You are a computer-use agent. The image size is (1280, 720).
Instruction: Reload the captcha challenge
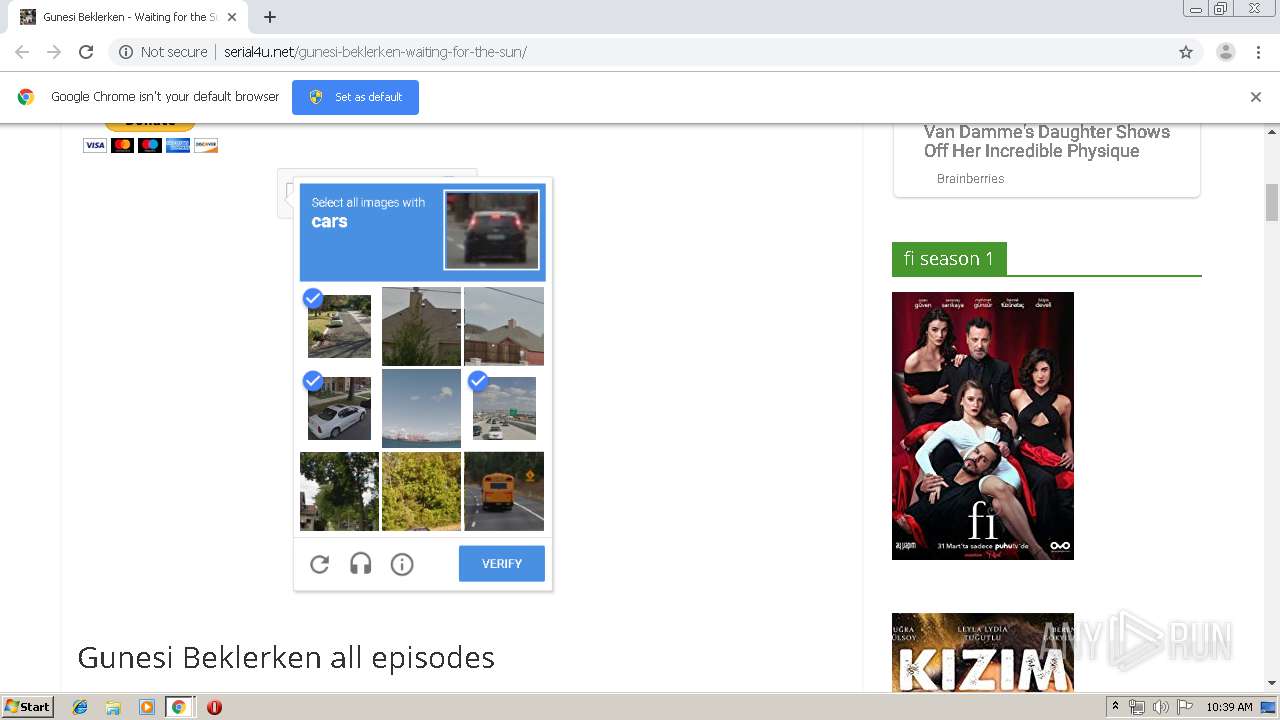(x=319, y=564)
